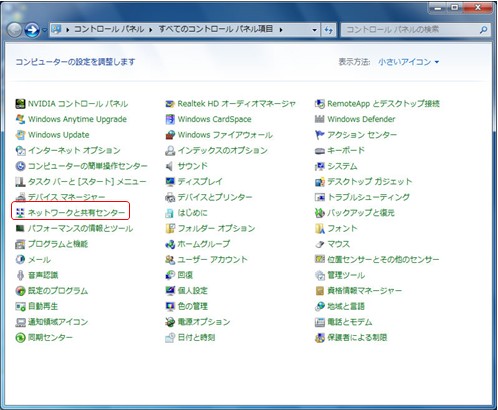Click the サウンド speaker icon

pyautogui.click(x=170, y=166)
